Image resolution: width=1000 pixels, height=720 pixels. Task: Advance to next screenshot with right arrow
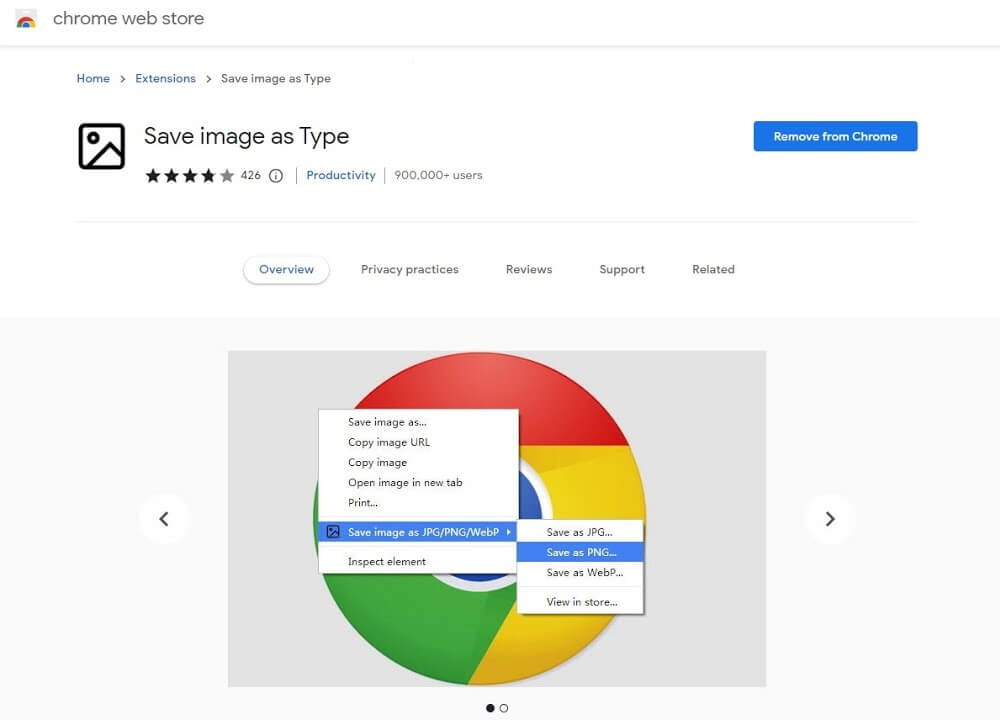pos(829,518)
